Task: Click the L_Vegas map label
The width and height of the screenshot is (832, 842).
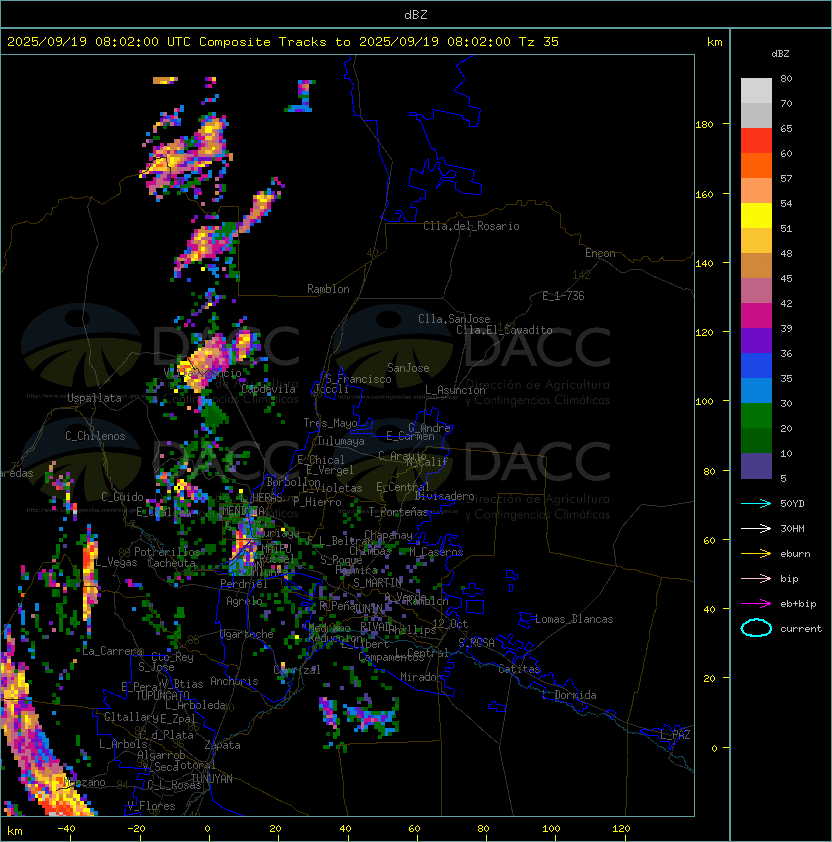Action: [x=116, y=563]
